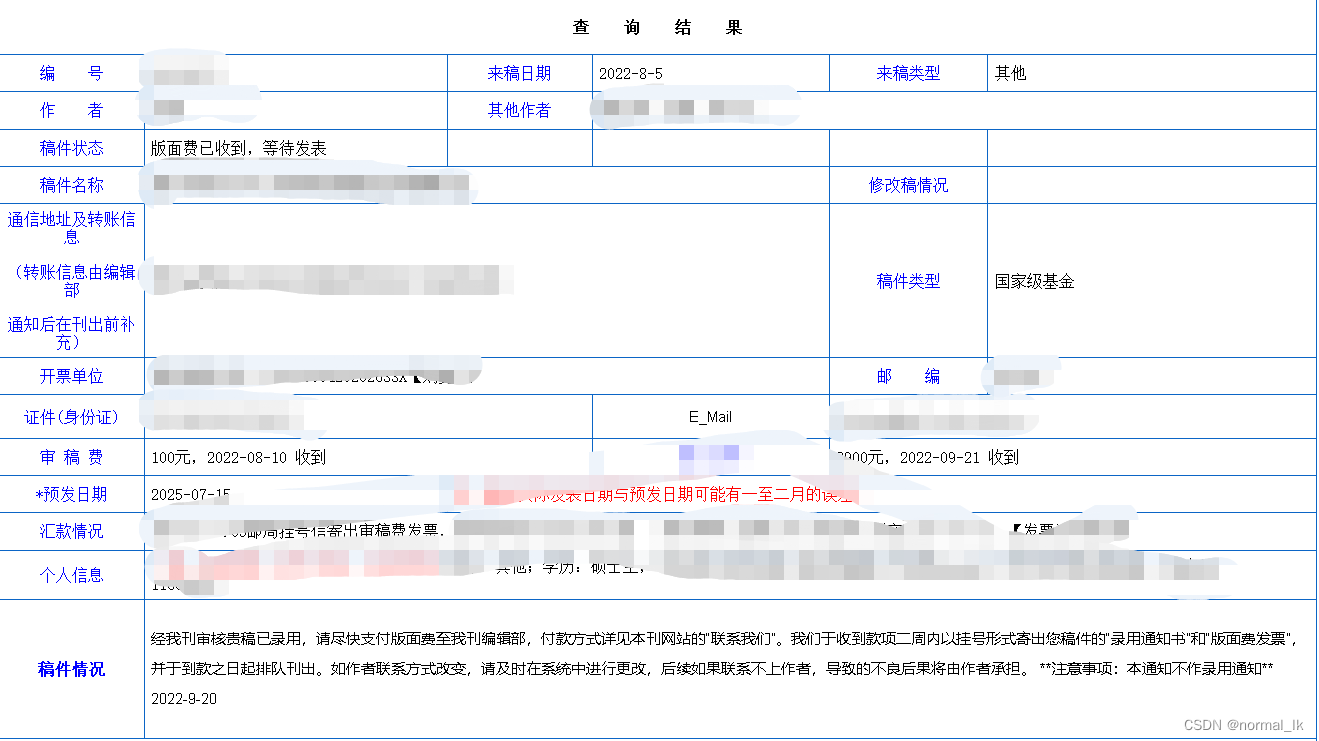Click the 稿件状态 label
This screenshot has height=741, width=1319.
(x=72, y=148)
